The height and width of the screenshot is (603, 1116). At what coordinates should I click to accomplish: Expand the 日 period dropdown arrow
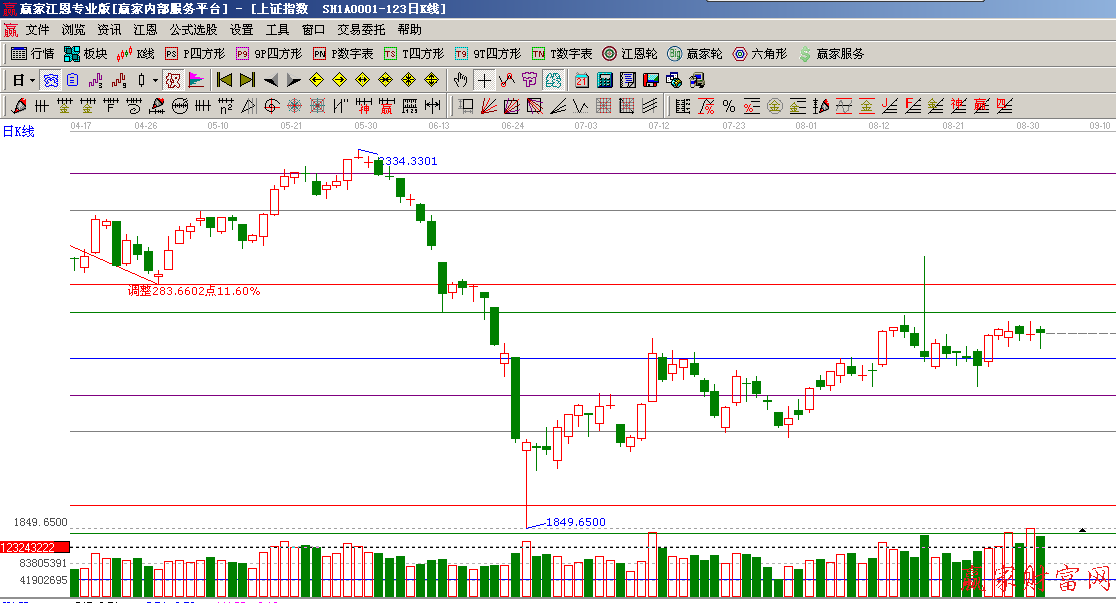click(32, 80)
